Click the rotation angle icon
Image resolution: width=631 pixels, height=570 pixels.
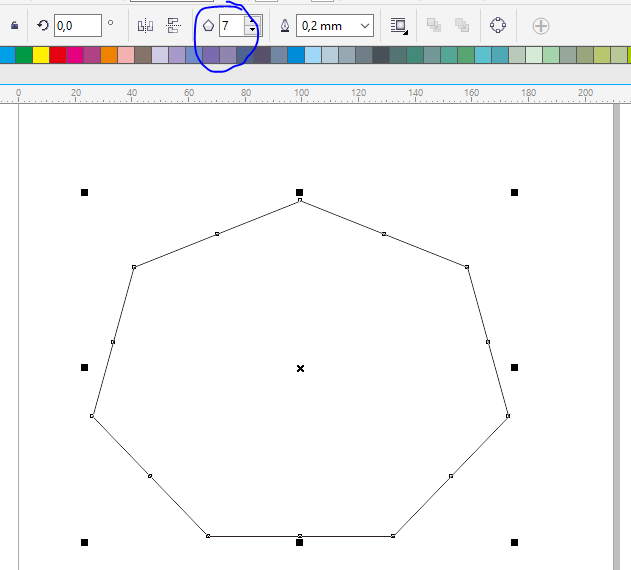(x=43, y=25)
